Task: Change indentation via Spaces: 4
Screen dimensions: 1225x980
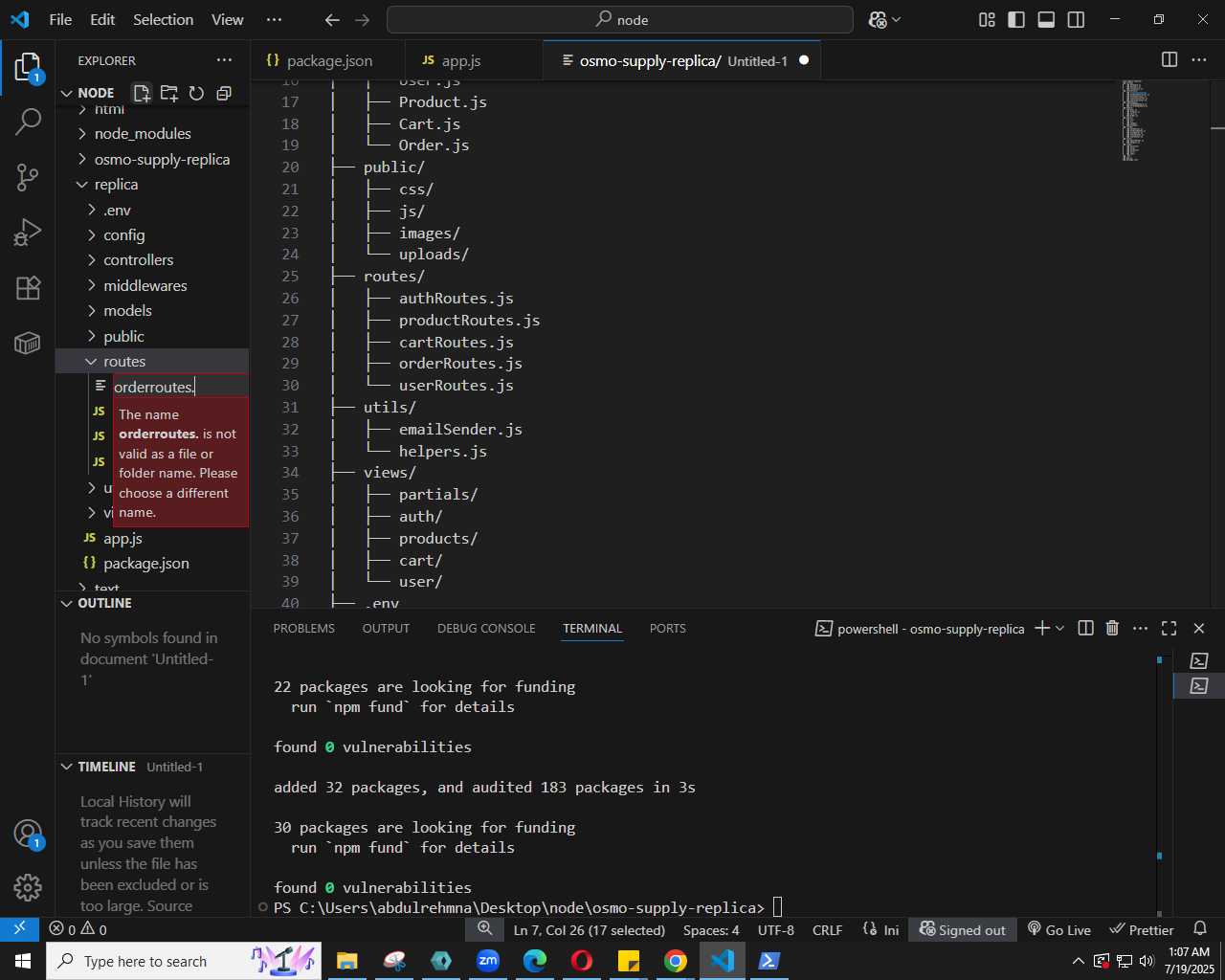Action: (711, 929)
